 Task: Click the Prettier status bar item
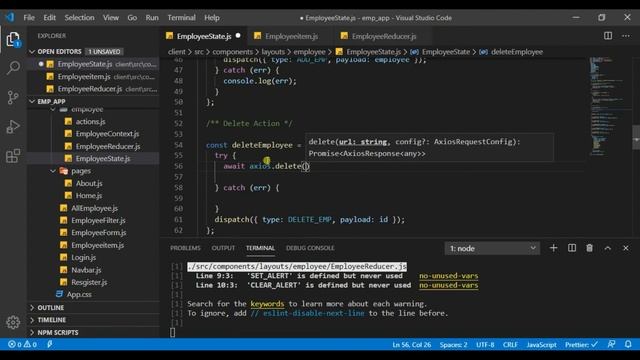coord(581,344)
